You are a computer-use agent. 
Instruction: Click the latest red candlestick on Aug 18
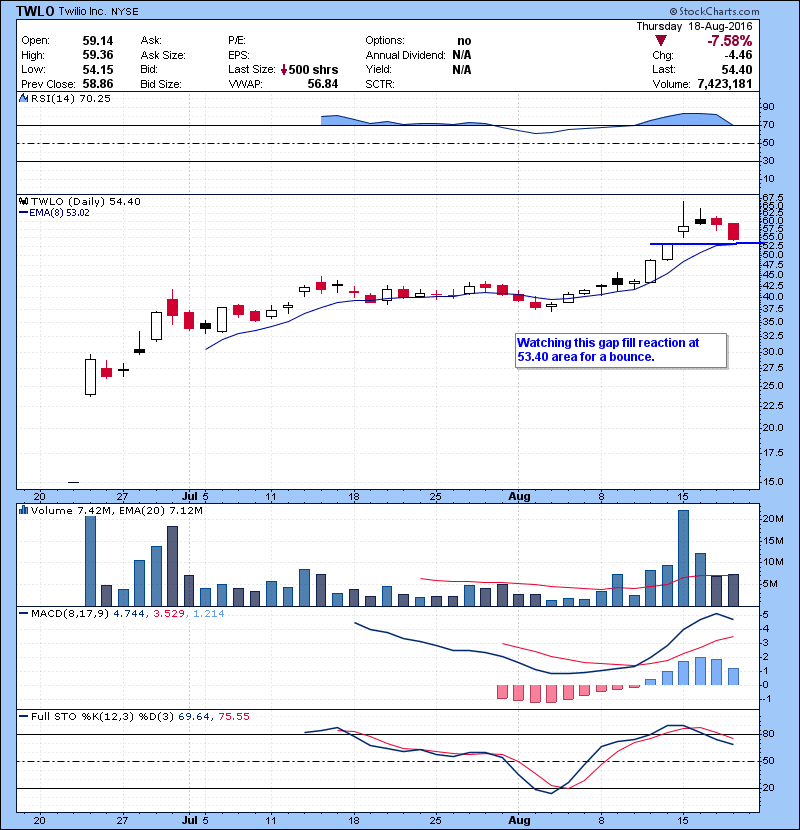[733, 232]
